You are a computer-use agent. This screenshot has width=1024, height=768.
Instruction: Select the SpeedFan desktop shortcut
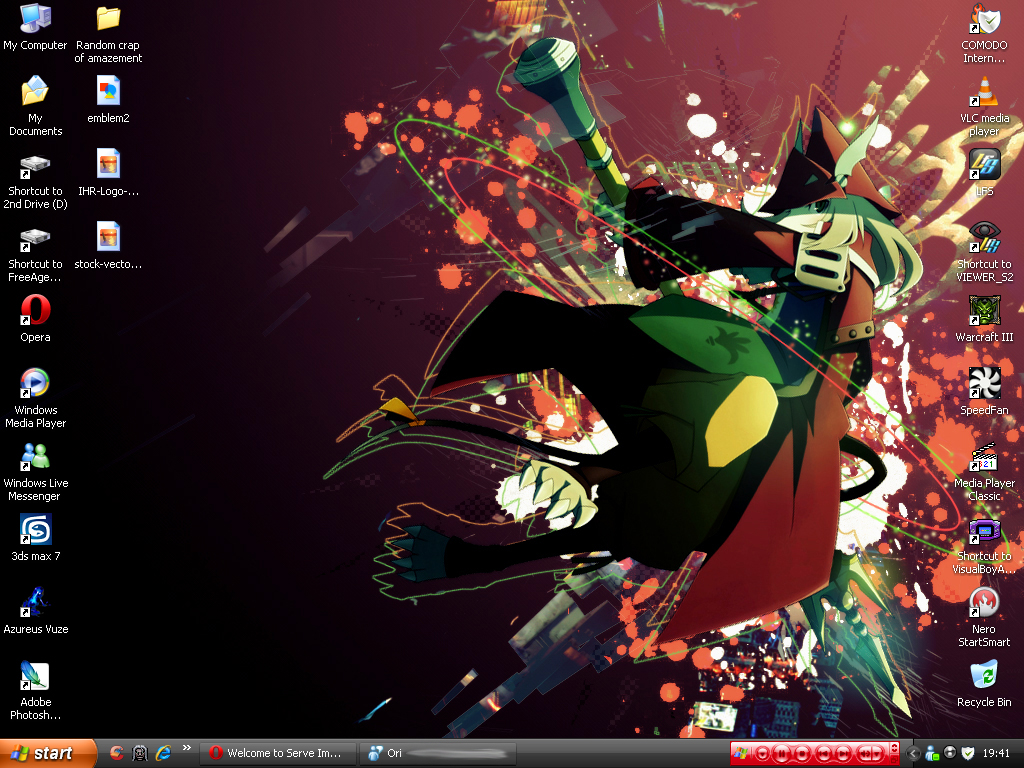tap(984, 392)
